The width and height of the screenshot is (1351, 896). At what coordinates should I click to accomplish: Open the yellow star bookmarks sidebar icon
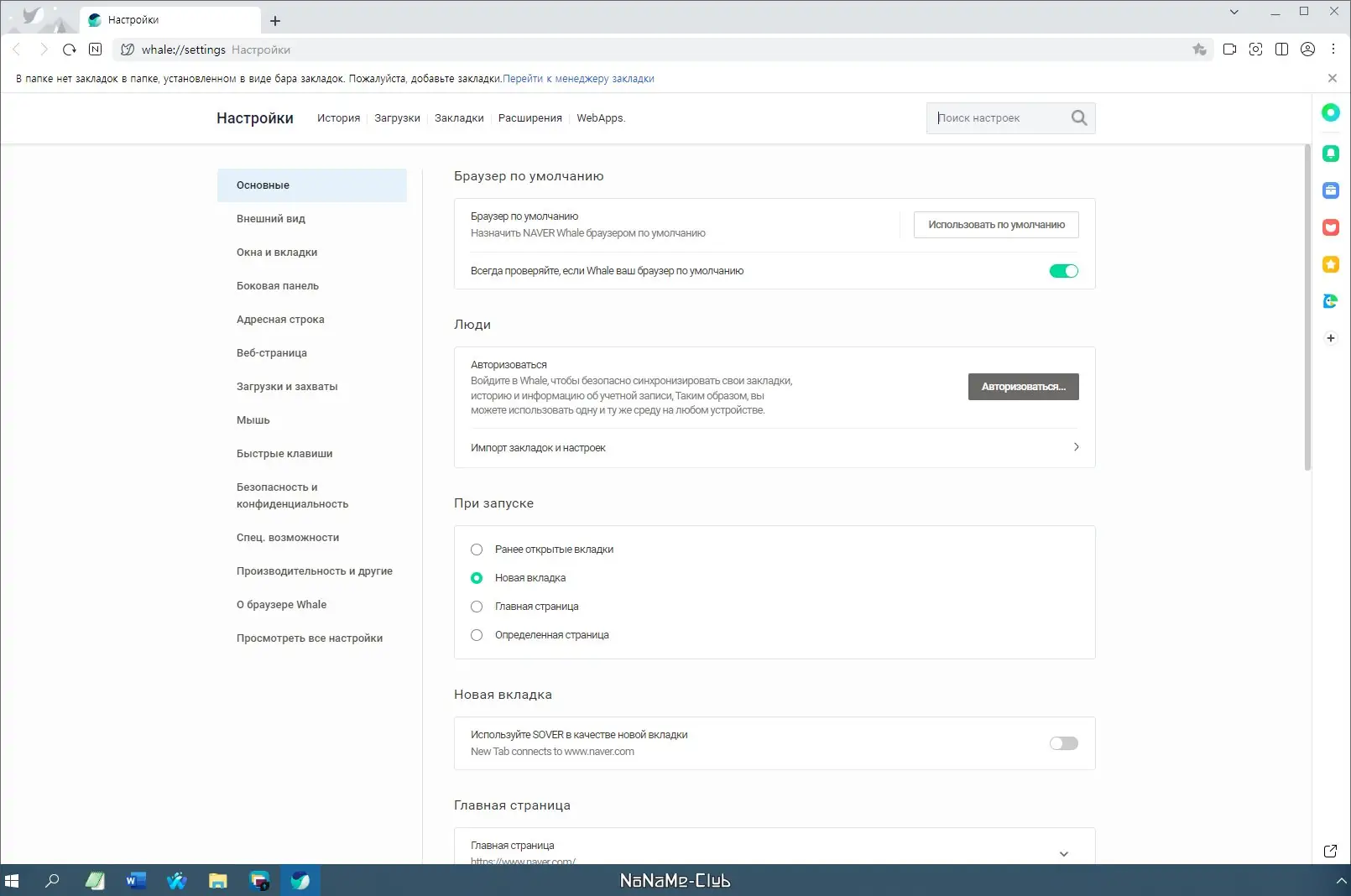click(x=1330, y=264)
